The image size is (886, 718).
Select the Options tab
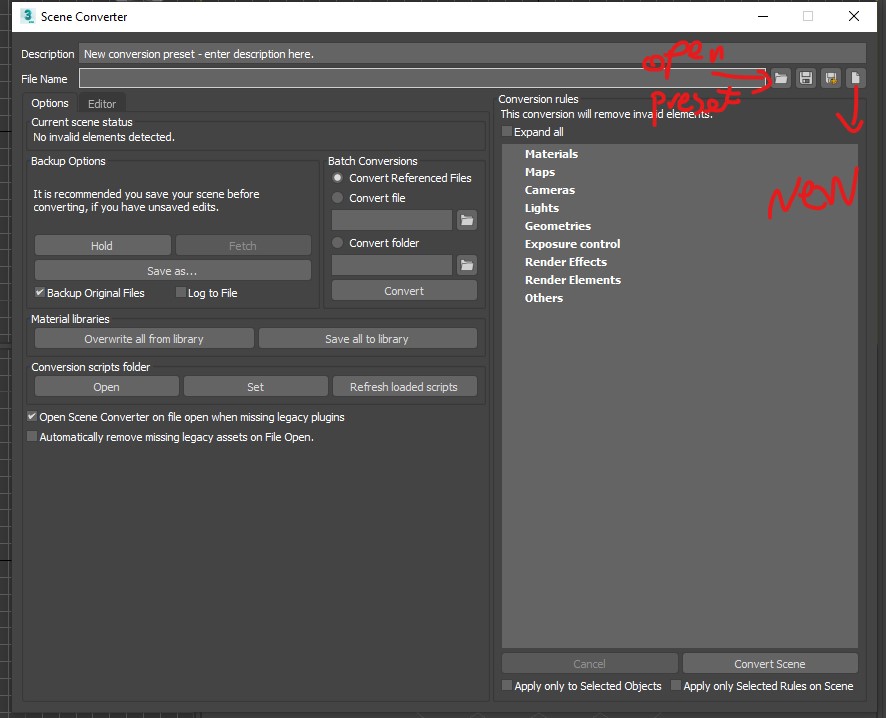tap(50, 104)
